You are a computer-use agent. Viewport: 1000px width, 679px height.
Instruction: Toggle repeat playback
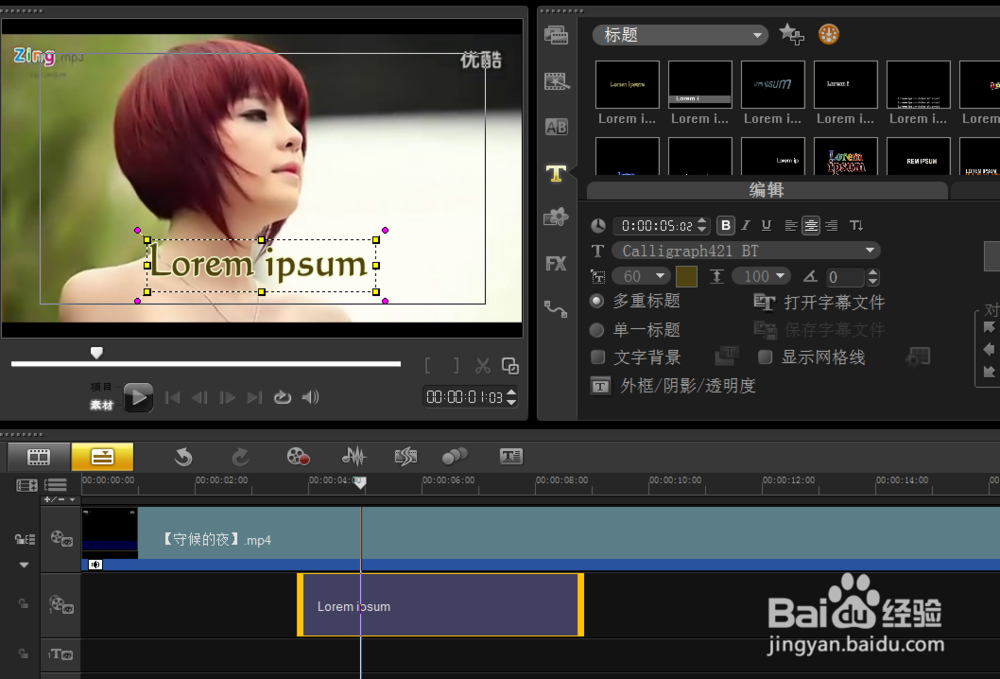pos(283,398)
